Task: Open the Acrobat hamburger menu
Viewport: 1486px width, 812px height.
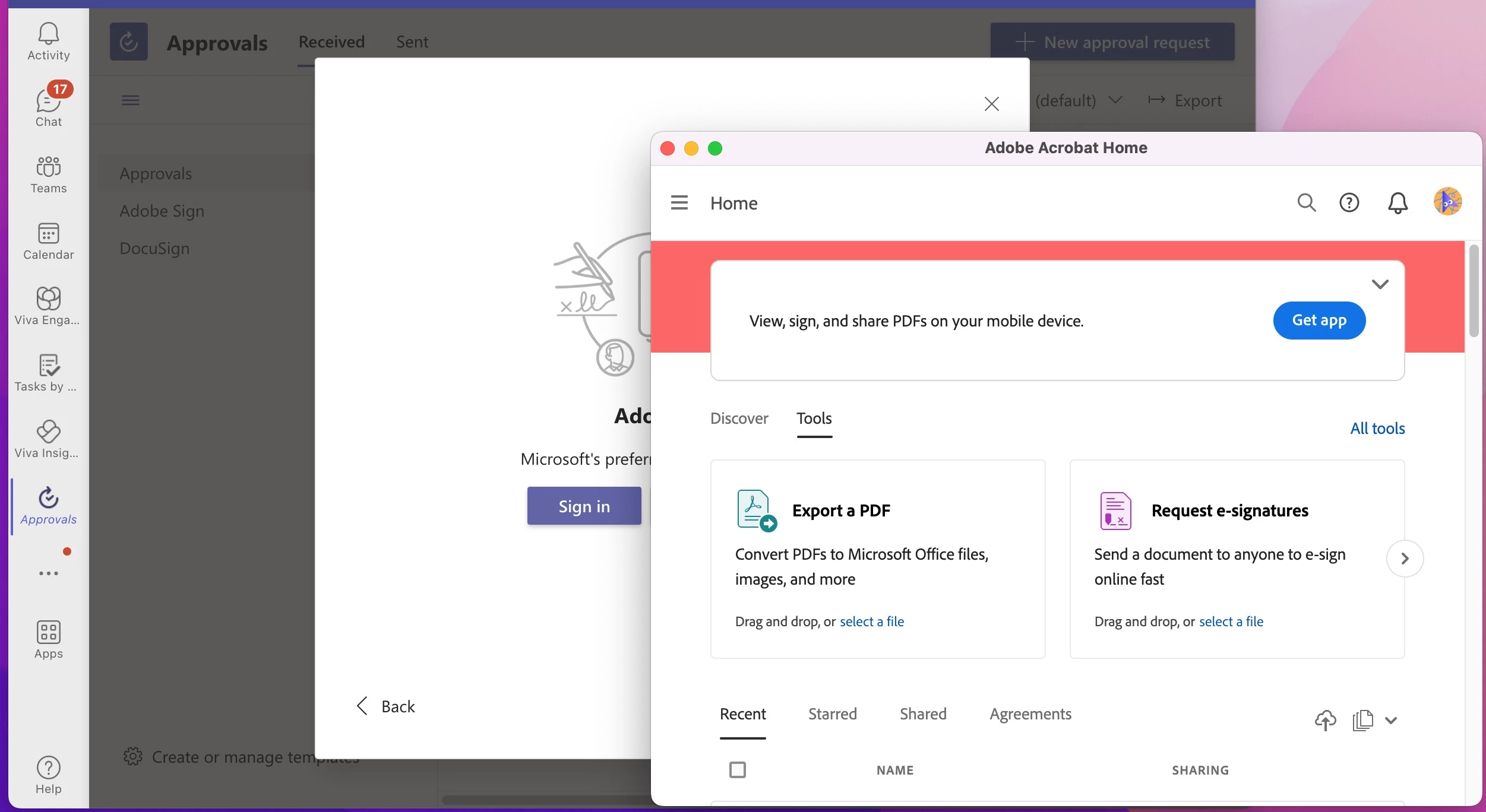Action: pos(679,203)
